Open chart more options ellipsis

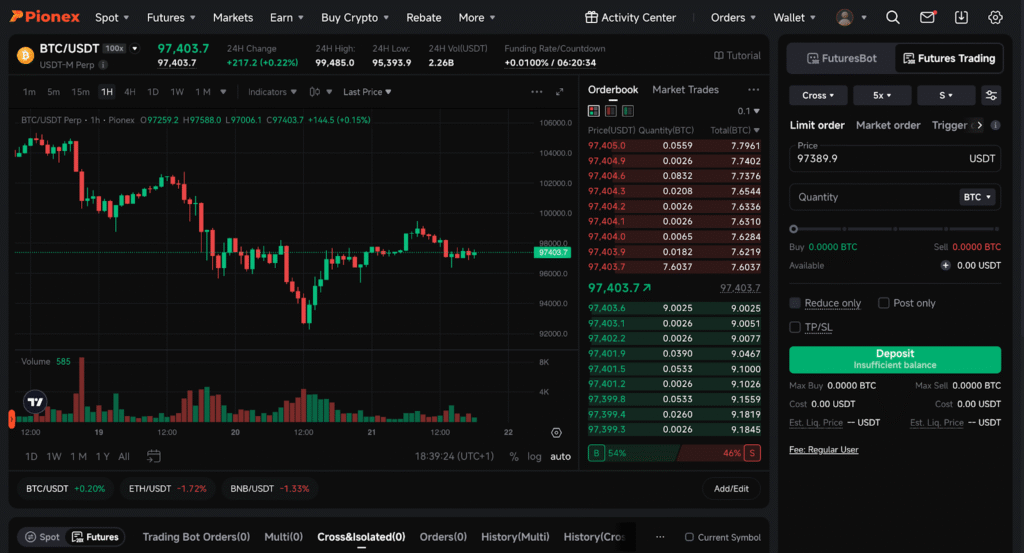point(537,92)
